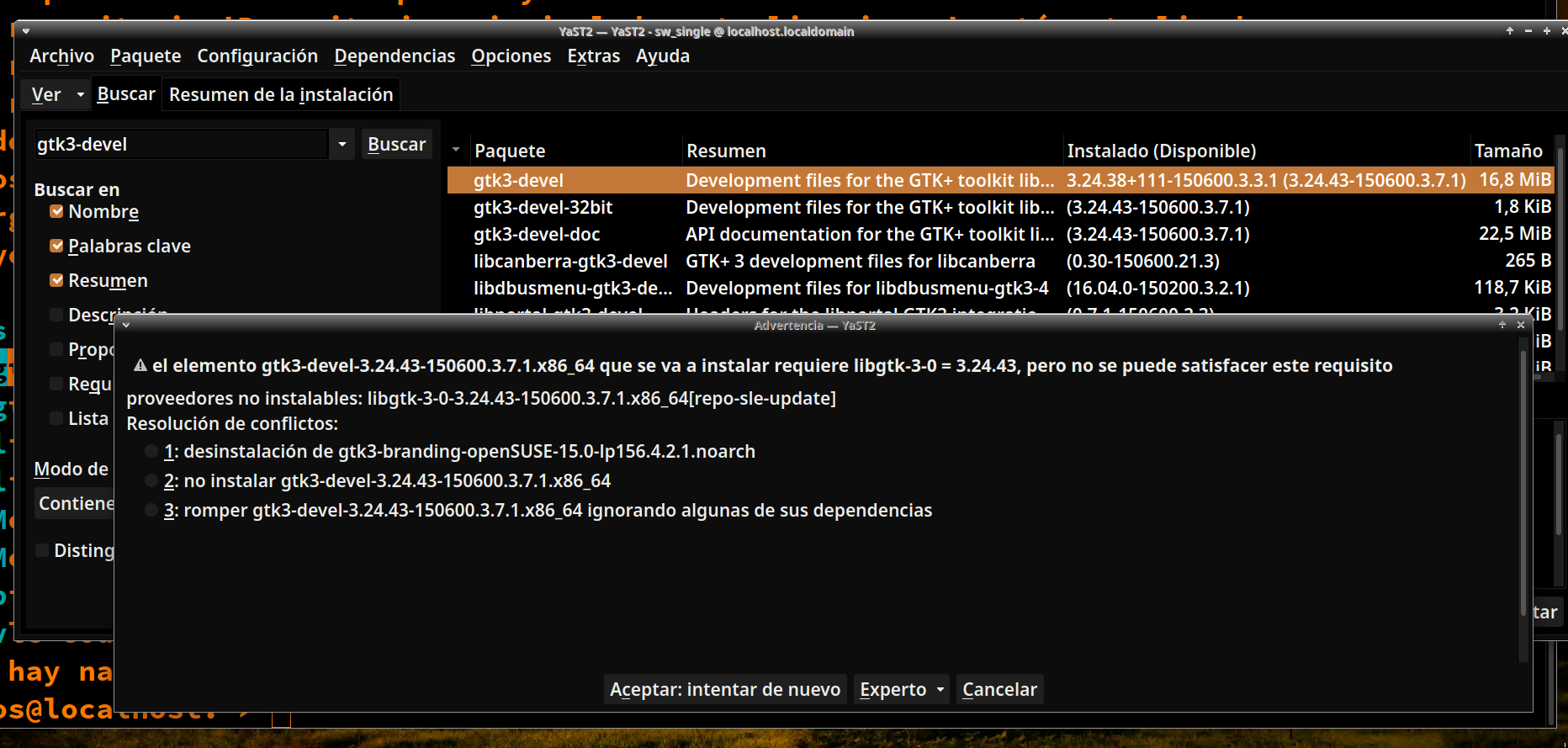Screen dimensions: 1568x748
Task: Click the Advertencia dialog vertical scrollbar
Action: (1523, 488)
